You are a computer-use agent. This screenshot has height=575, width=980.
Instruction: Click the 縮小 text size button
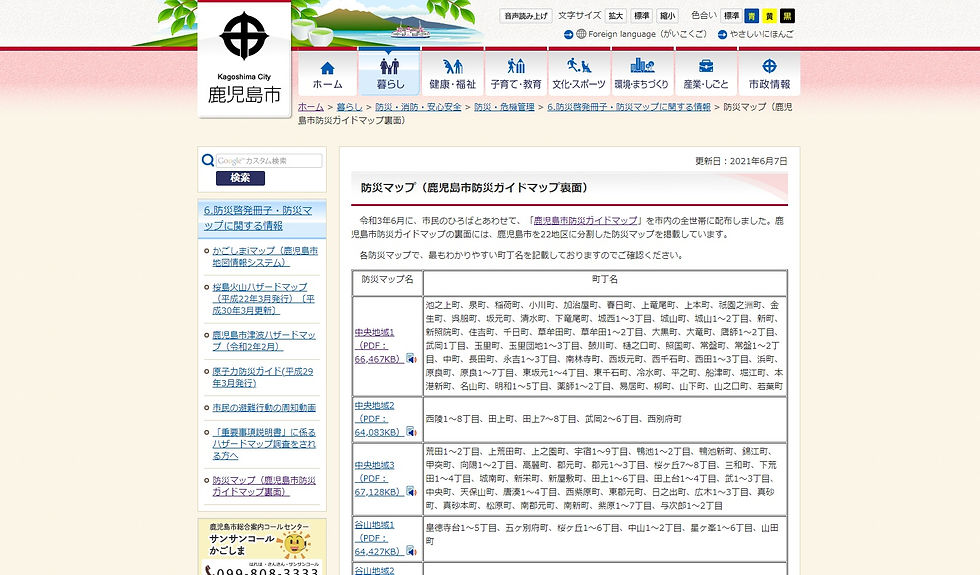tap(668, 16)
